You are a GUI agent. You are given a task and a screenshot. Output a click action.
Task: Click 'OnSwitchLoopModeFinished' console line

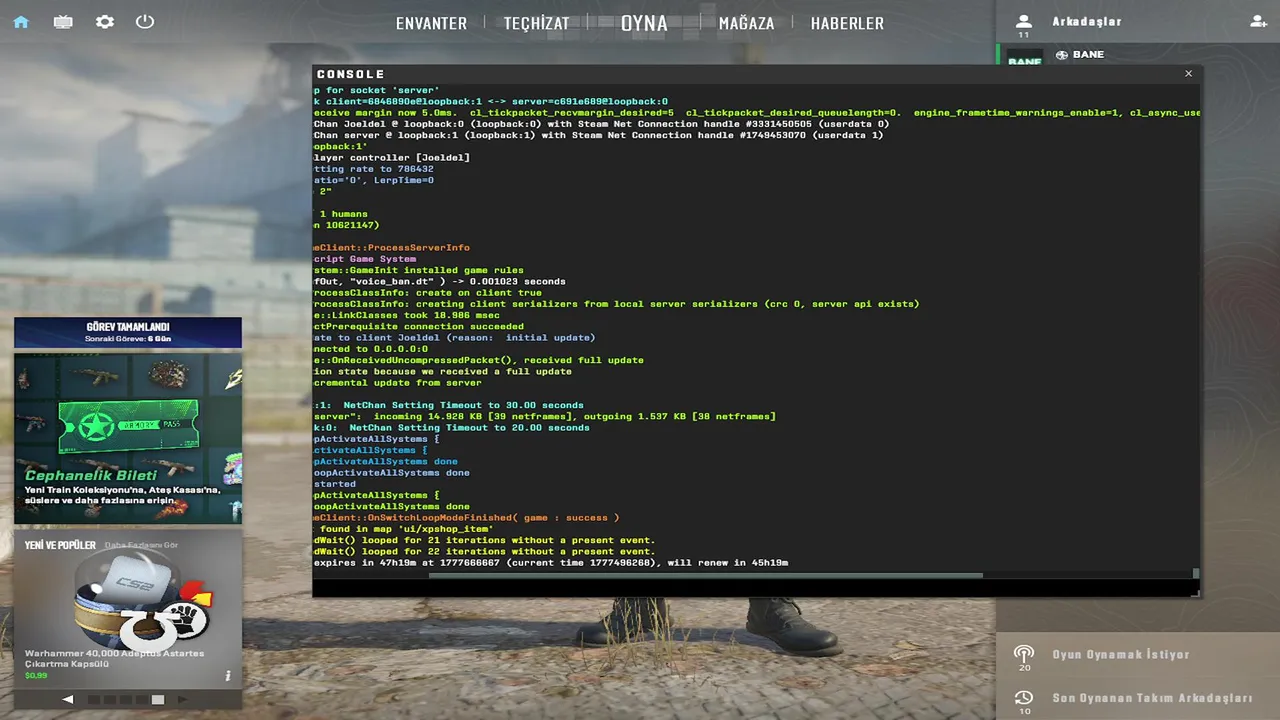coord(466,518)
